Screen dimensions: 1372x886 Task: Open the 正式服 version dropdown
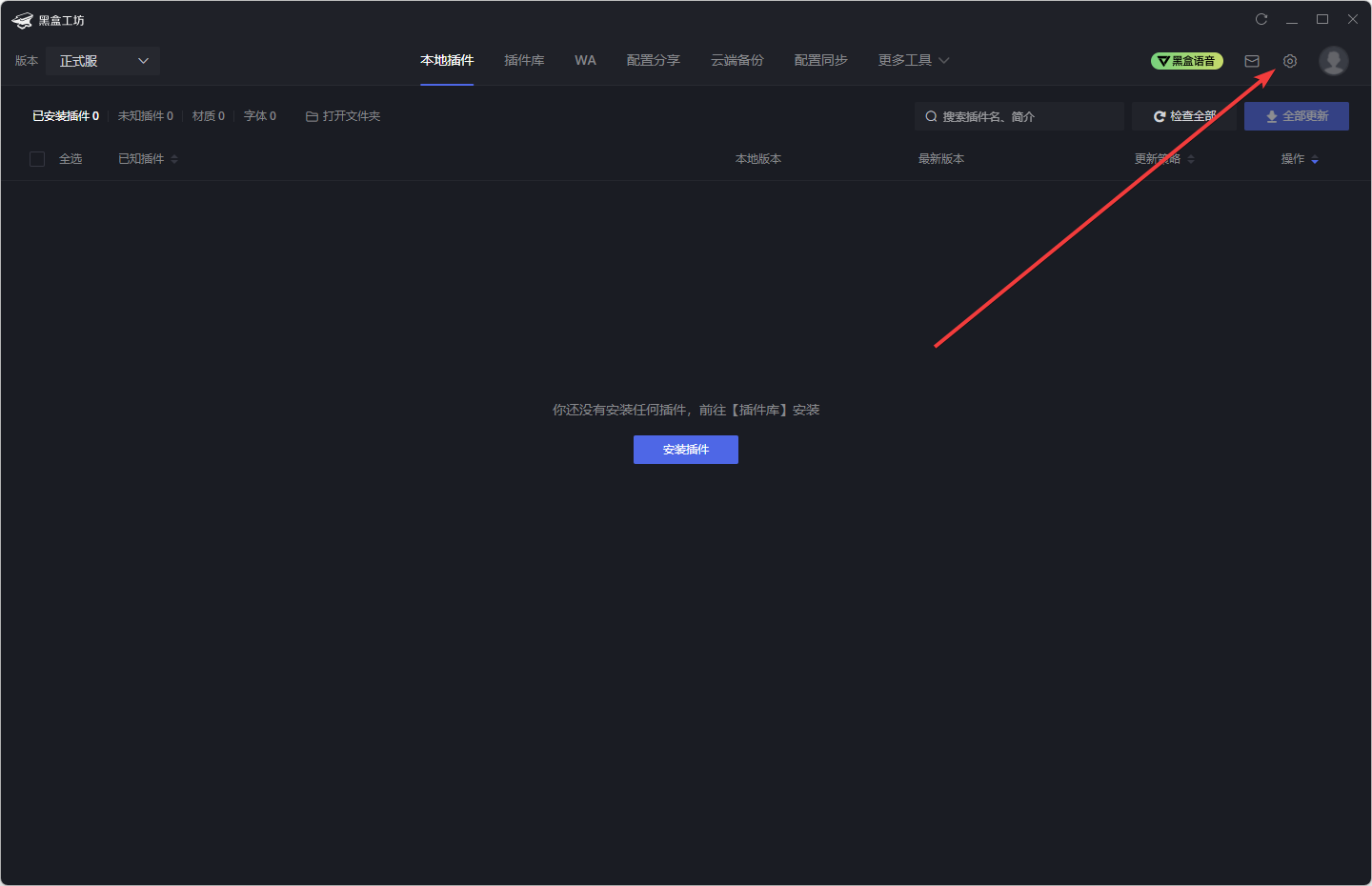pyautogui.click(x=103, y=61)
